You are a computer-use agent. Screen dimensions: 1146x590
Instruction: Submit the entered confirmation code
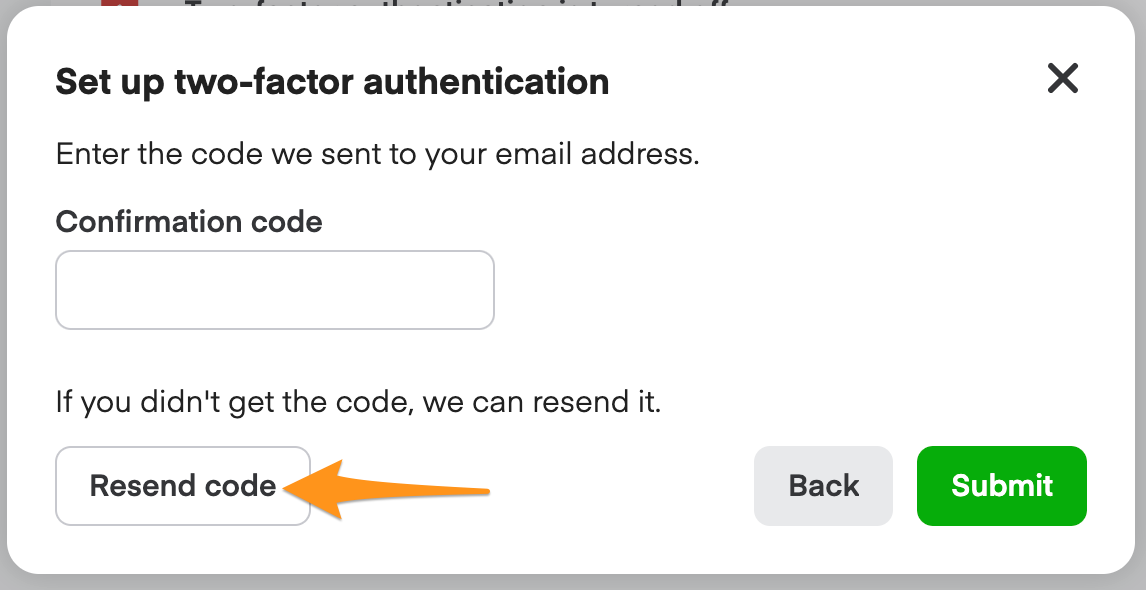click(1001, 486)
